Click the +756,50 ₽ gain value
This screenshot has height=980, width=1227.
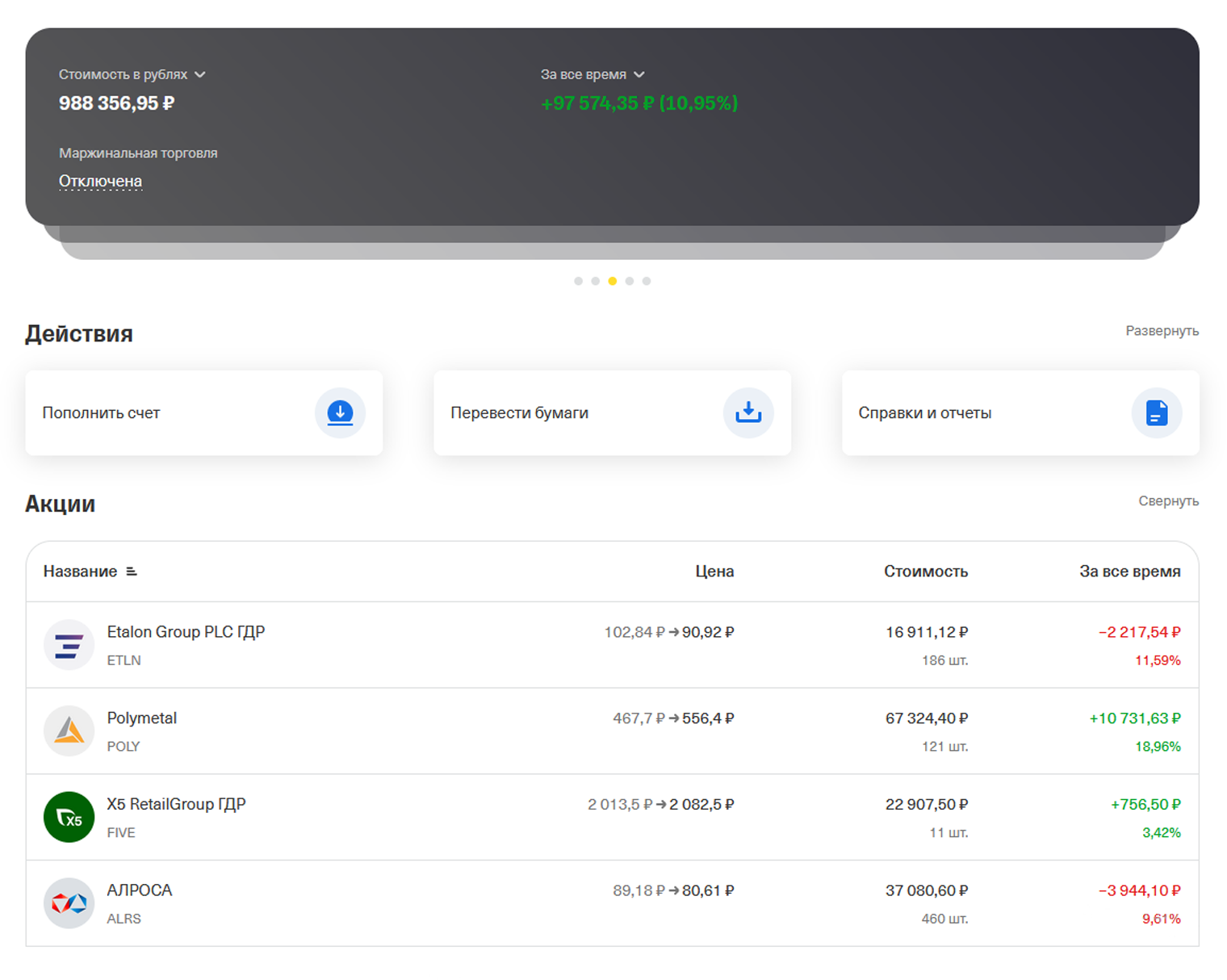(x=1145, y=805)
